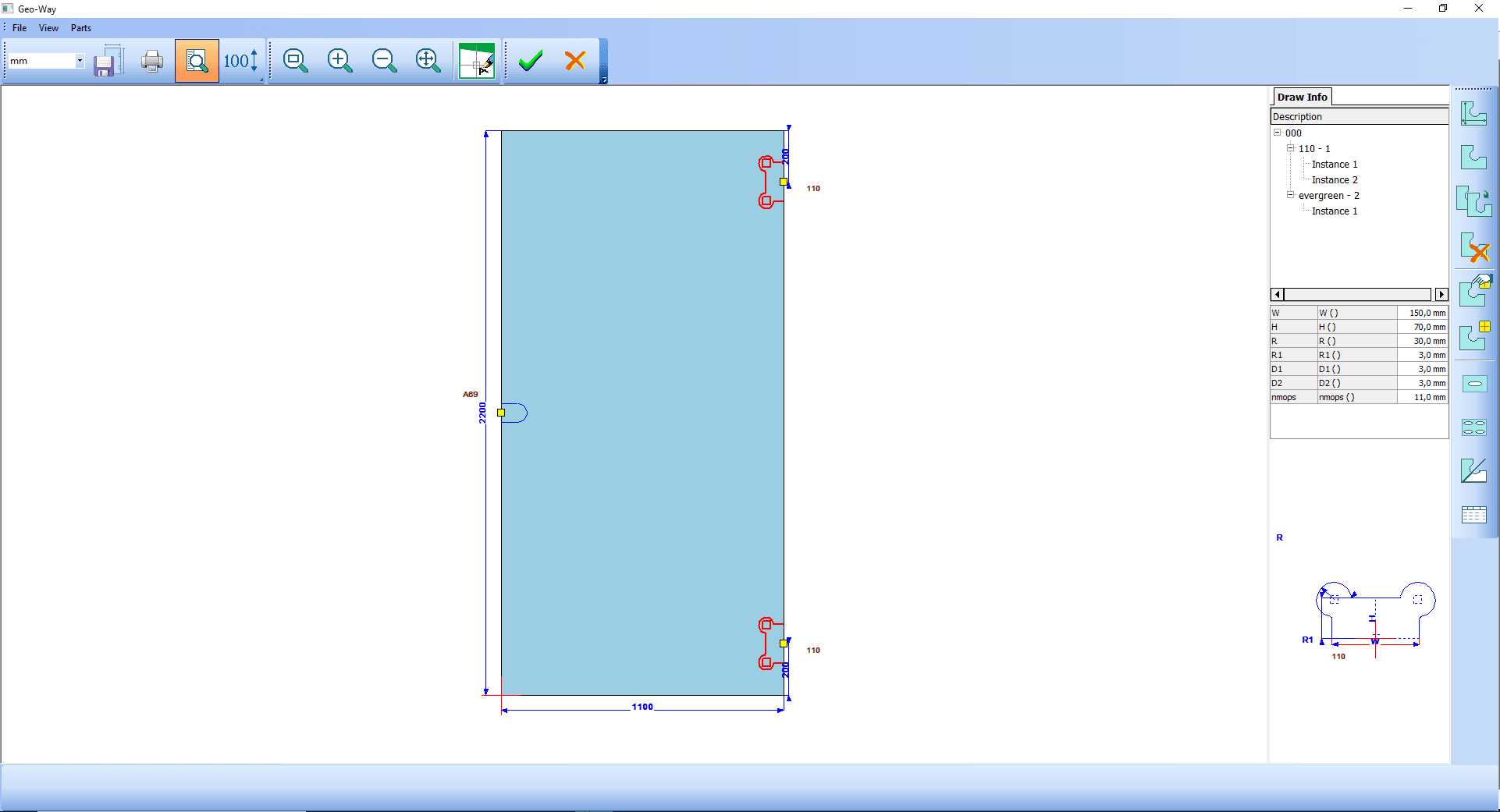Viewport: 1500px width, 812px height.
Task: Click the part edit hand icon
Action: 1474,289
